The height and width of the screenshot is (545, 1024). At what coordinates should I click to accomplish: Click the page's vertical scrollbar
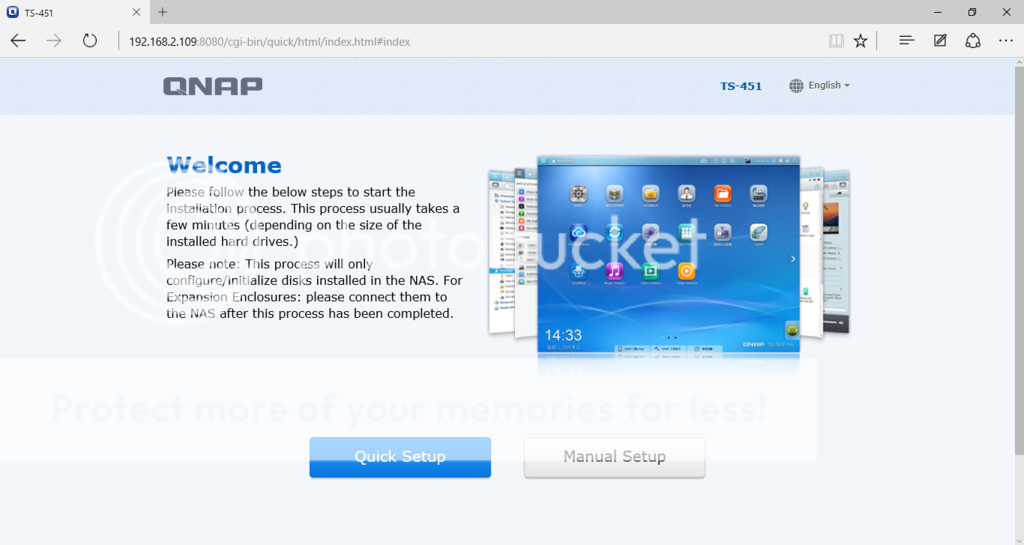pos(1018,250)
